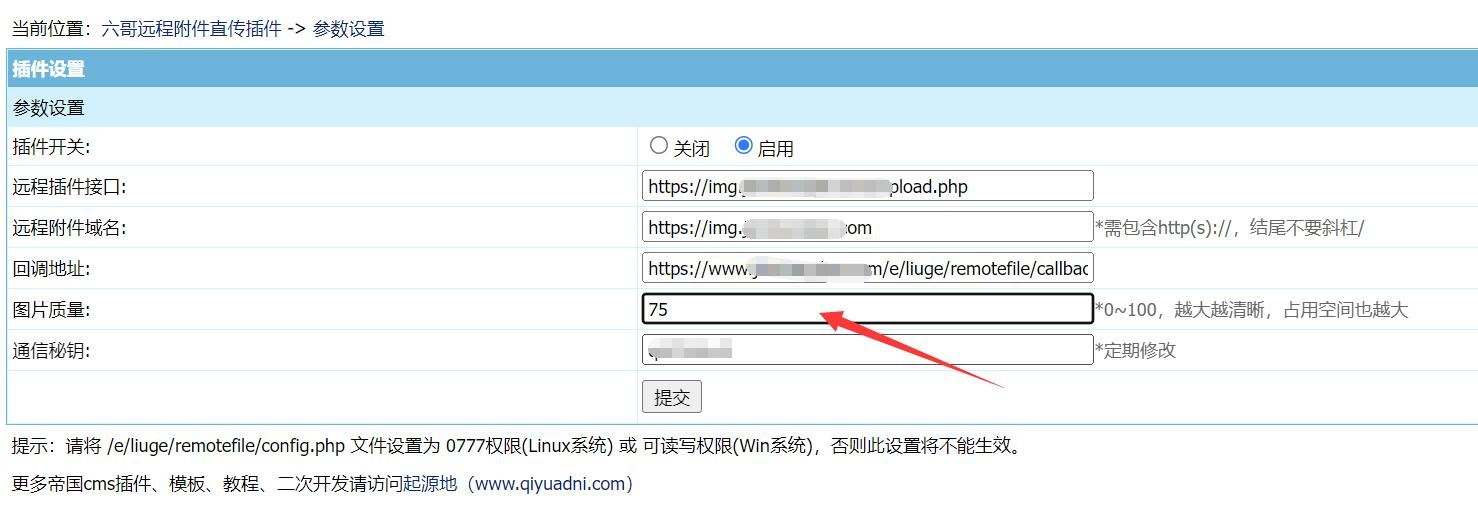Click the config.php permission tip text
This screenshot has width=1478, height=527.
tap(518, 446)
